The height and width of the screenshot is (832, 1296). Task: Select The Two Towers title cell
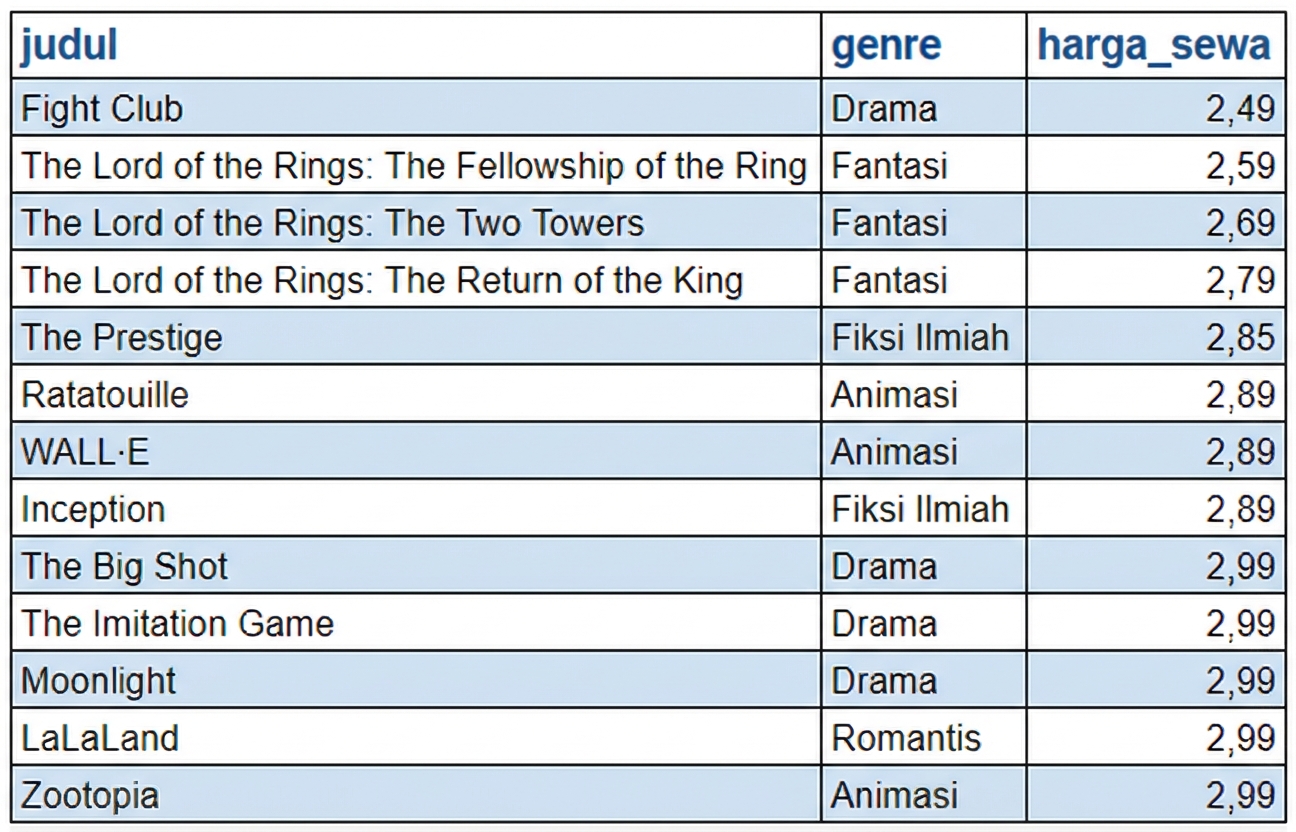pos(333,222)
